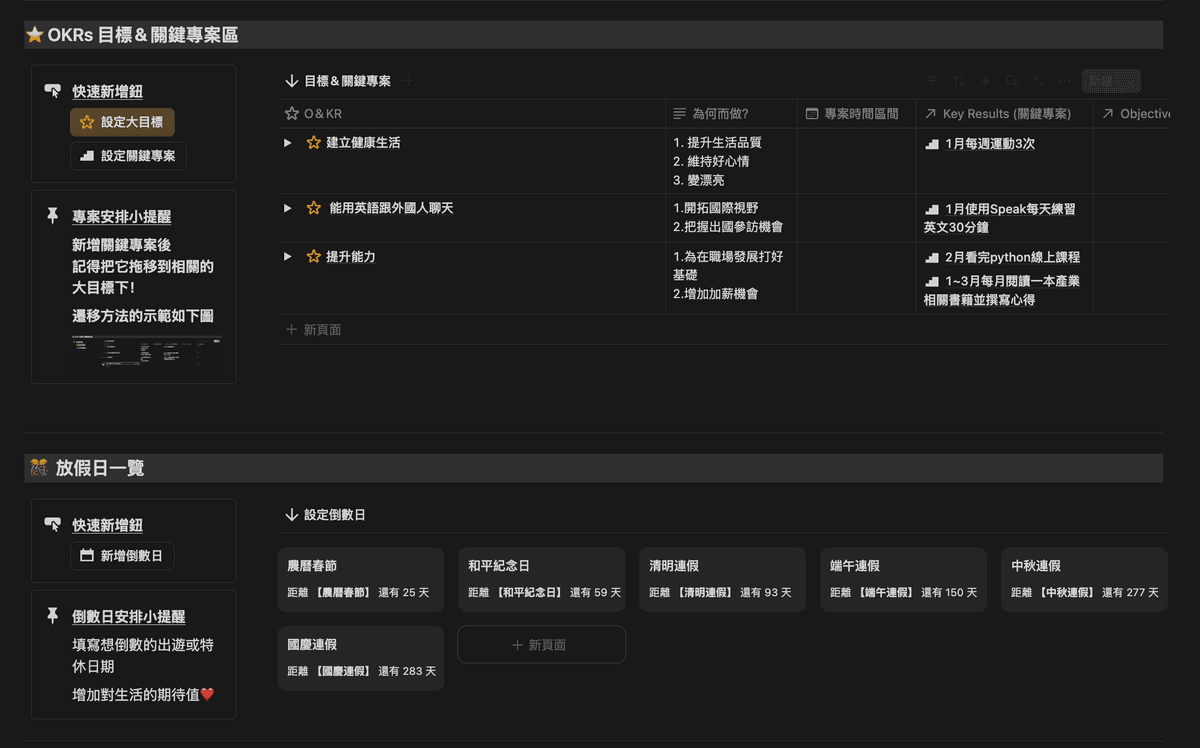Viewport: 1200px width, 748px height.
Task: Open the database filter icon
Action: [x=932, y=81]
